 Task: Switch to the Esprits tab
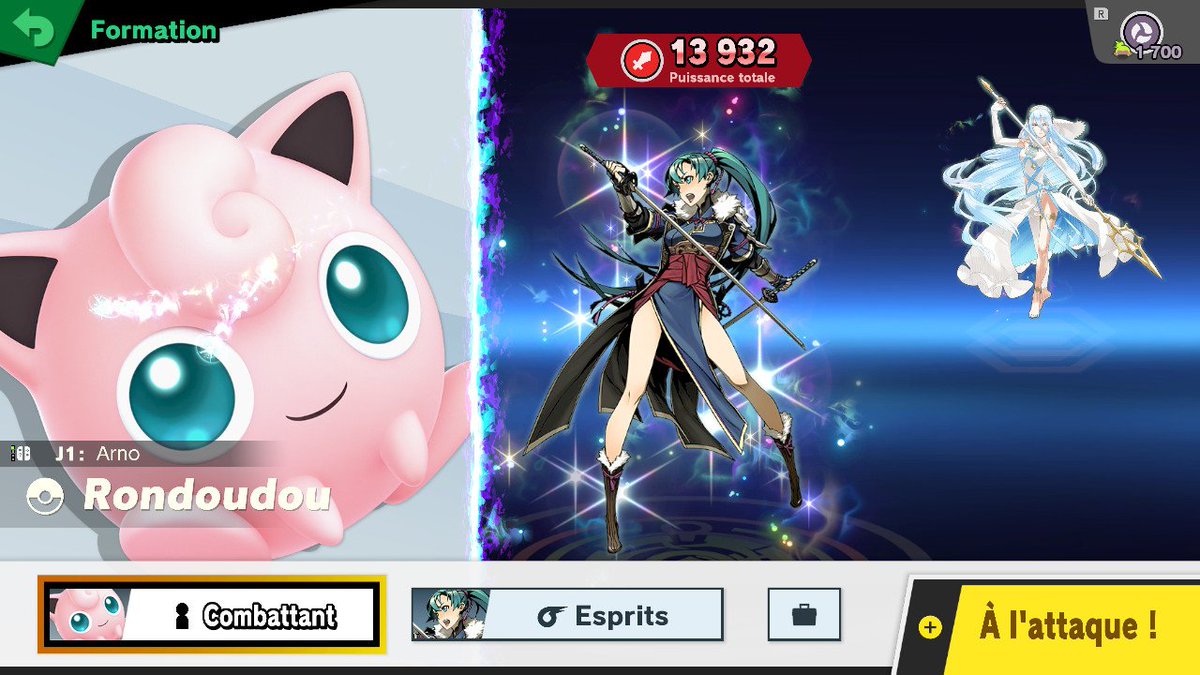click(567, 615)
